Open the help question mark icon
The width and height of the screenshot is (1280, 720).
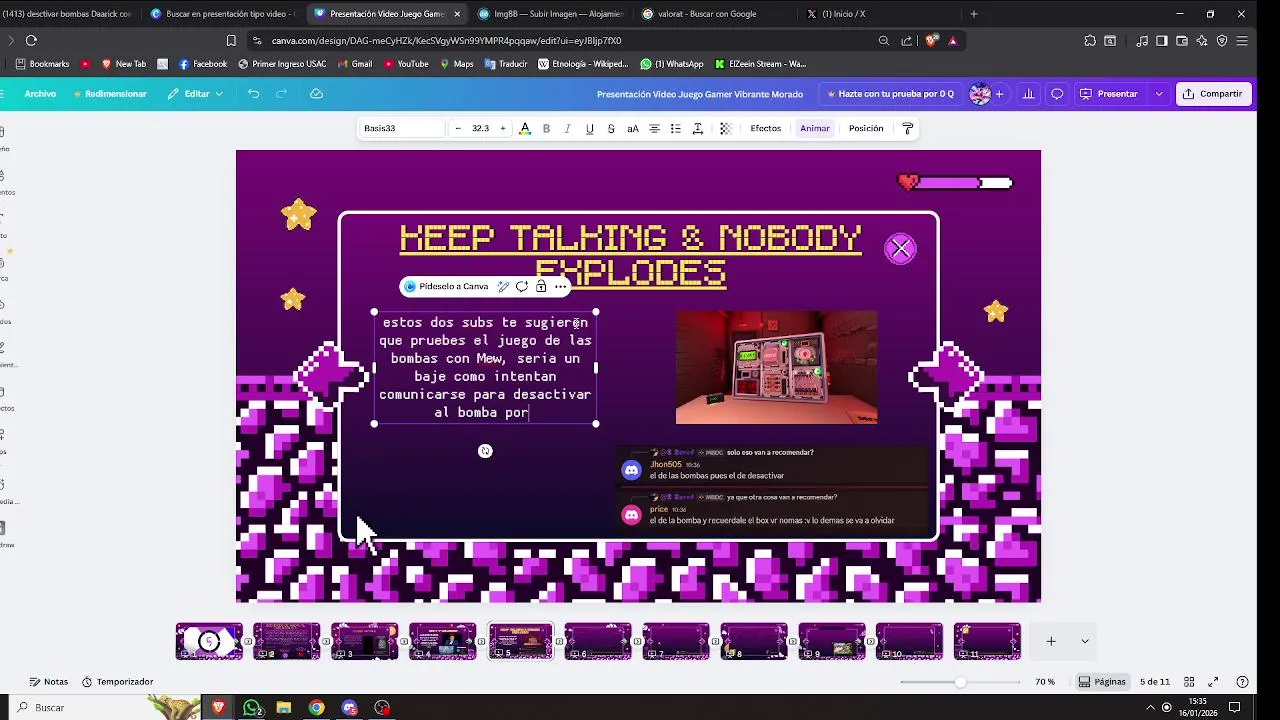point(1242,682)
